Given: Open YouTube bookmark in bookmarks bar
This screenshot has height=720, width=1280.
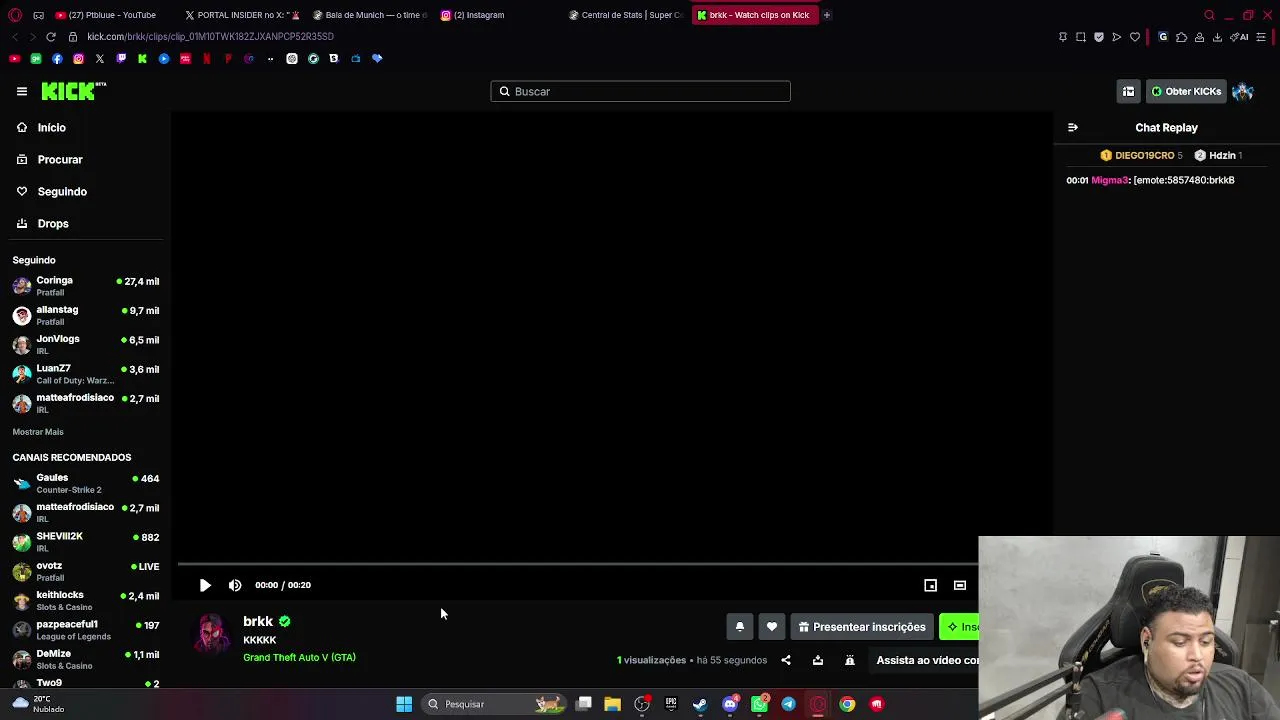Looking at the screenshot, I should coord(14,59).
